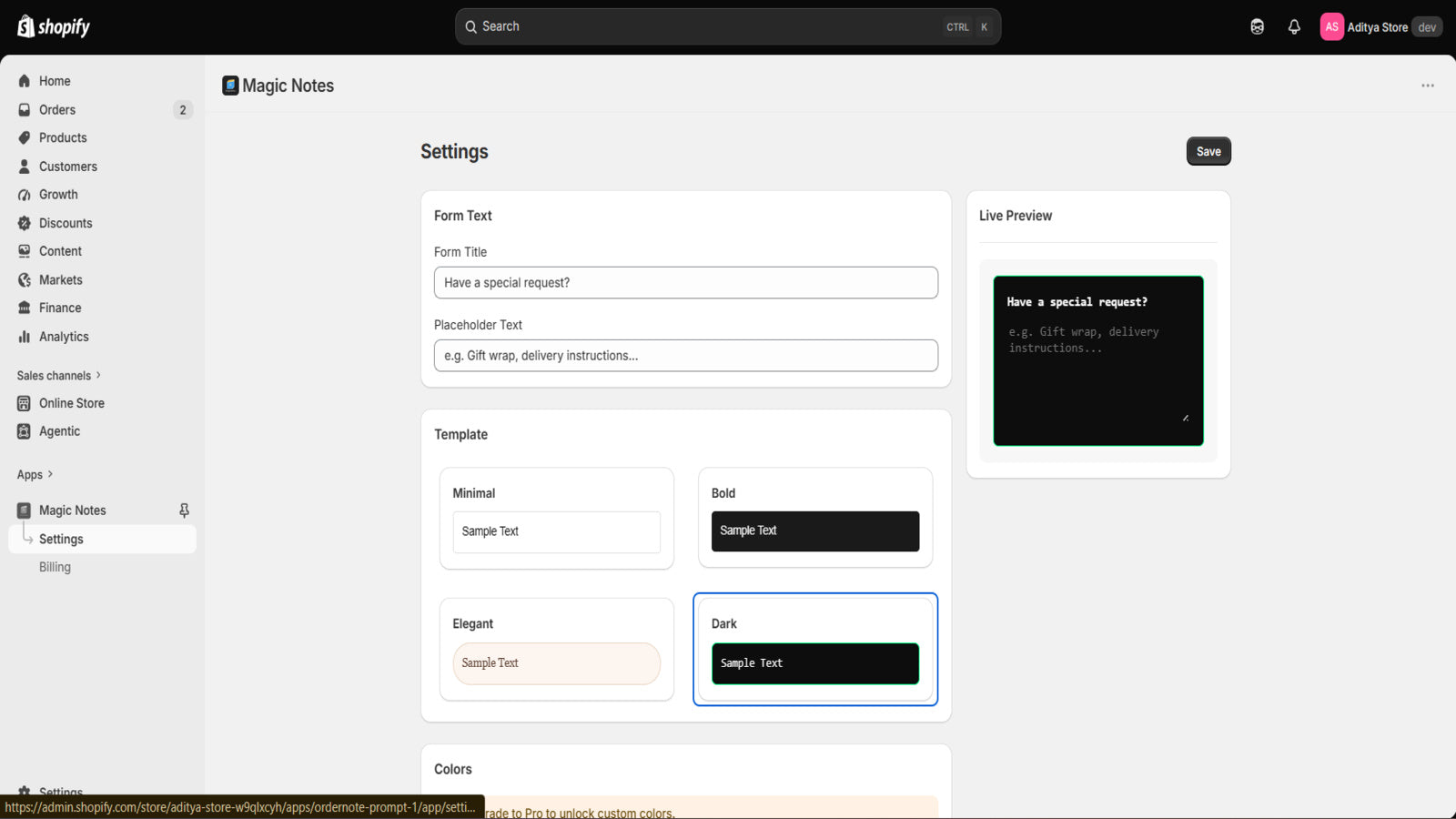
Task: Click the Minimal Sample Text preview
Action: pyautogui.click(x=556, y=531)
